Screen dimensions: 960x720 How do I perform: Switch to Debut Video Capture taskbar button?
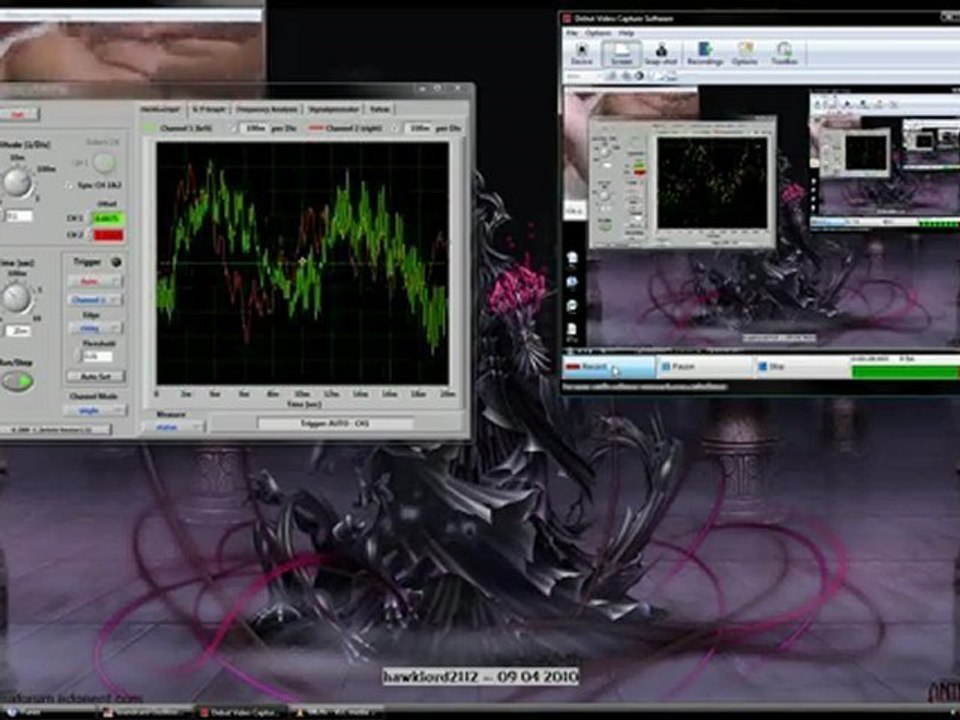tap(240, 712)
